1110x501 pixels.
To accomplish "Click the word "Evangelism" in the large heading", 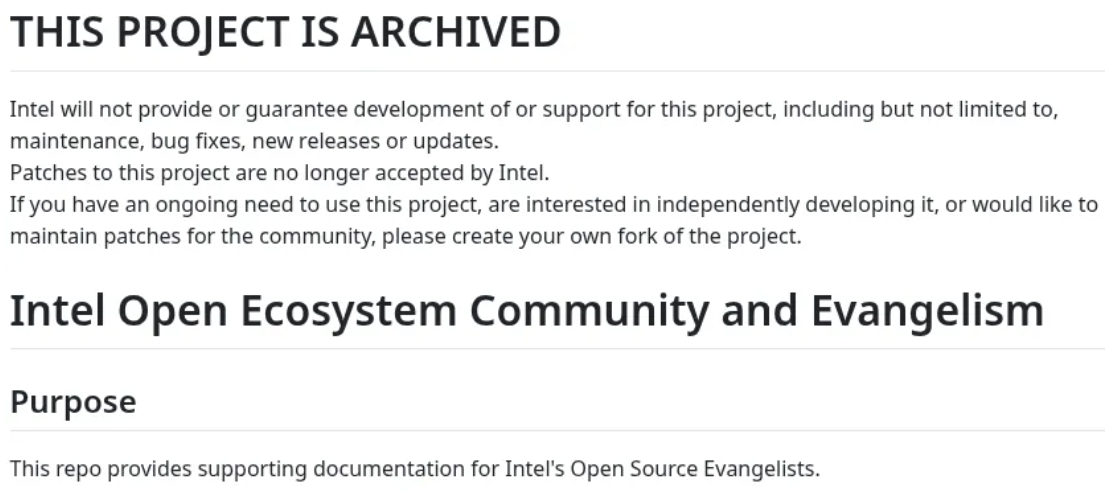I will pos(927,311).
